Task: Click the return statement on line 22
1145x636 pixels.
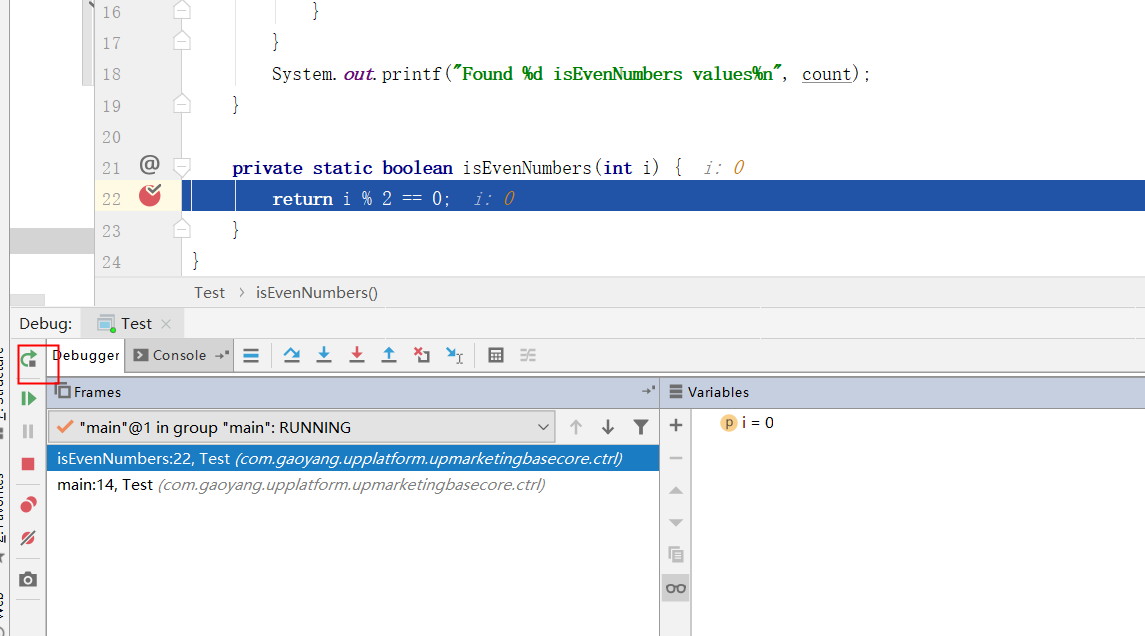Action: (361, 199)
